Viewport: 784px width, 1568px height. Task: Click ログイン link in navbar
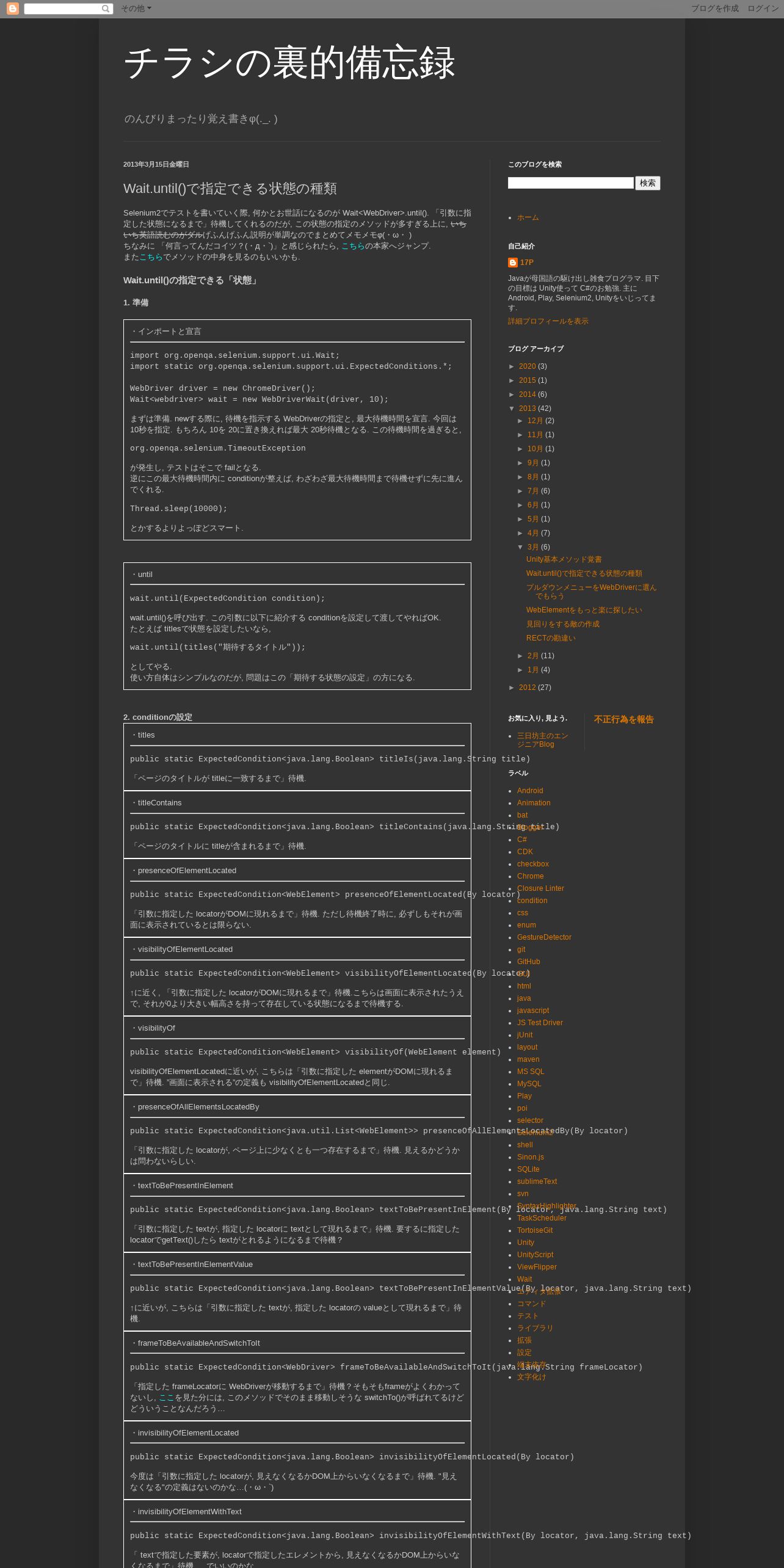point(763,9)
